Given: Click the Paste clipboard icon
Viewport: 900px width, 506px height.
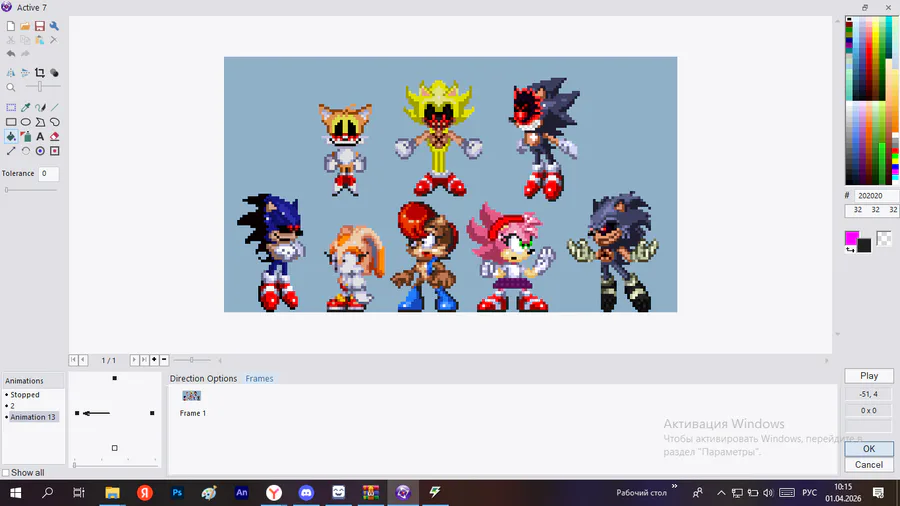Looking at the screenshot, I should click(40, 40).
